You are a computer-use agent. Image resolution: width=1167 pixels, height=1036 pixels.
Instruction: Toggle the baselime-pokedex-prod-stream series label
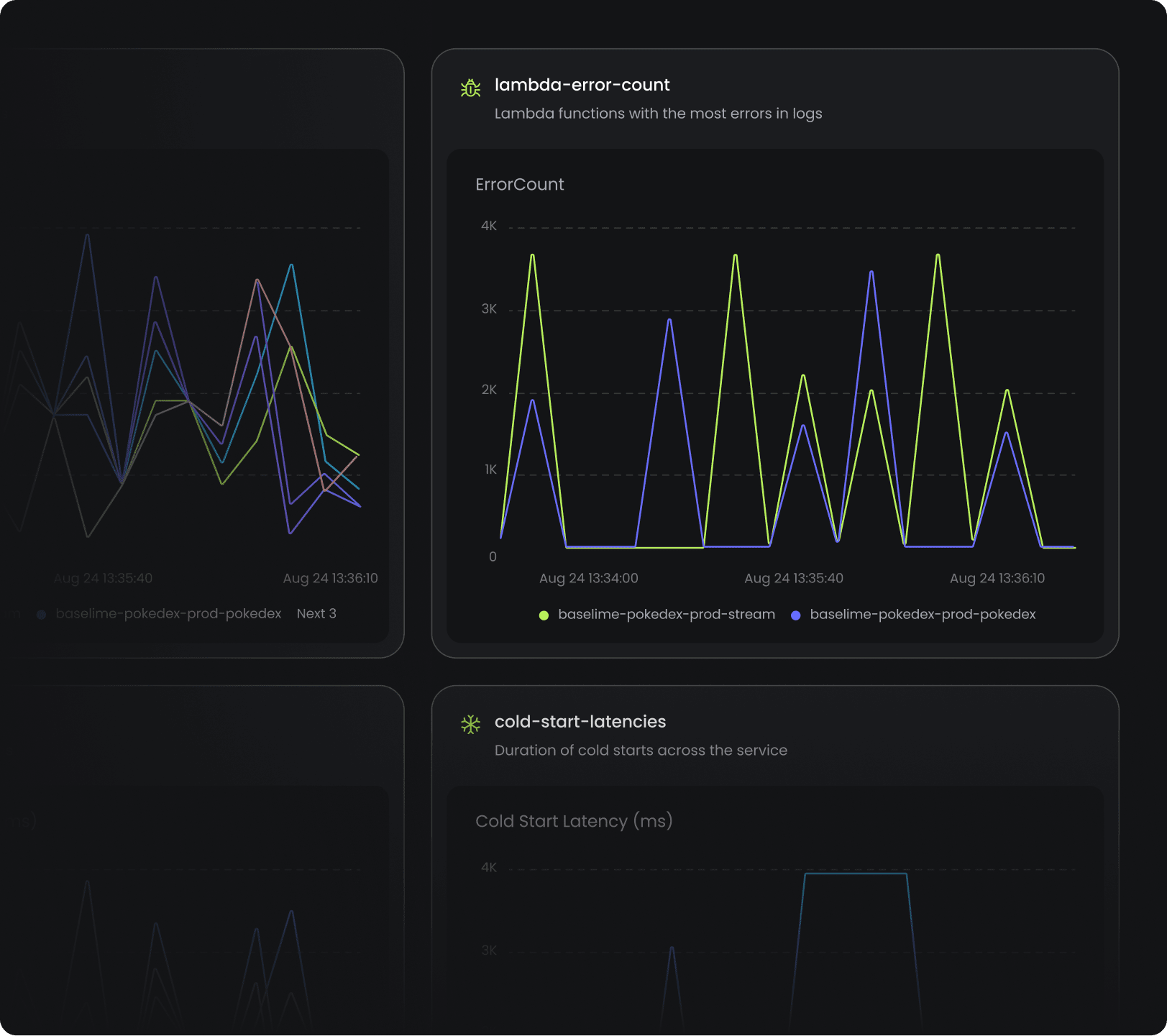click(x=666, y=614)
